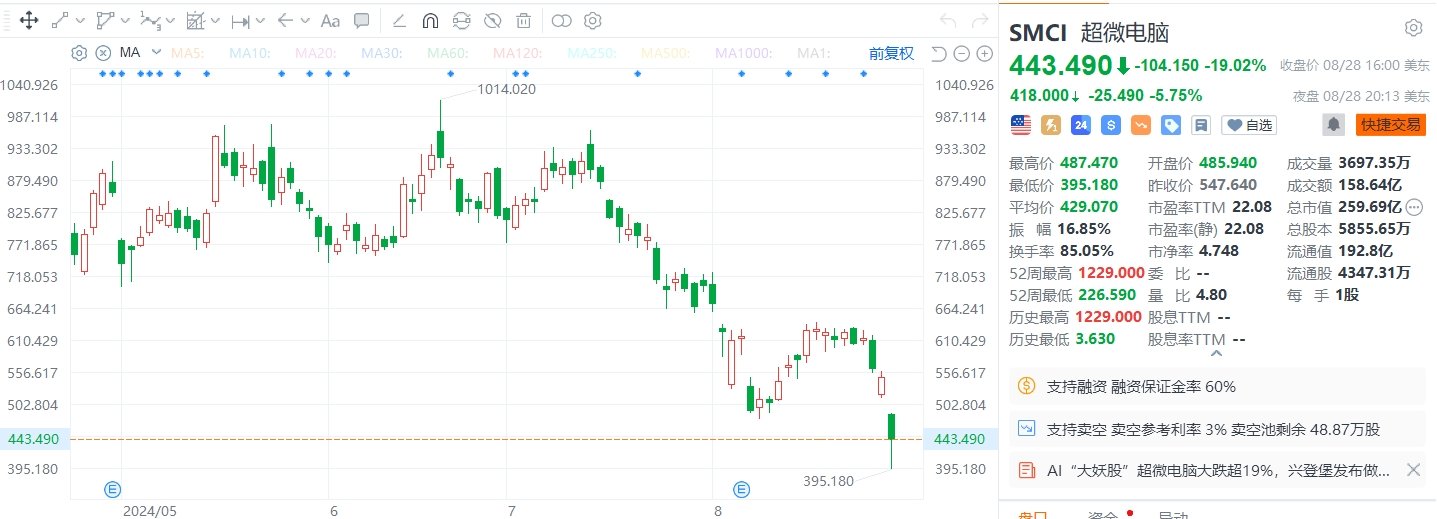The height and width of the screenshot is (519, 1437).
Task: Click the lightning Level-1 quote icon
Action: pyautogui.click(x=1051, y=125)
